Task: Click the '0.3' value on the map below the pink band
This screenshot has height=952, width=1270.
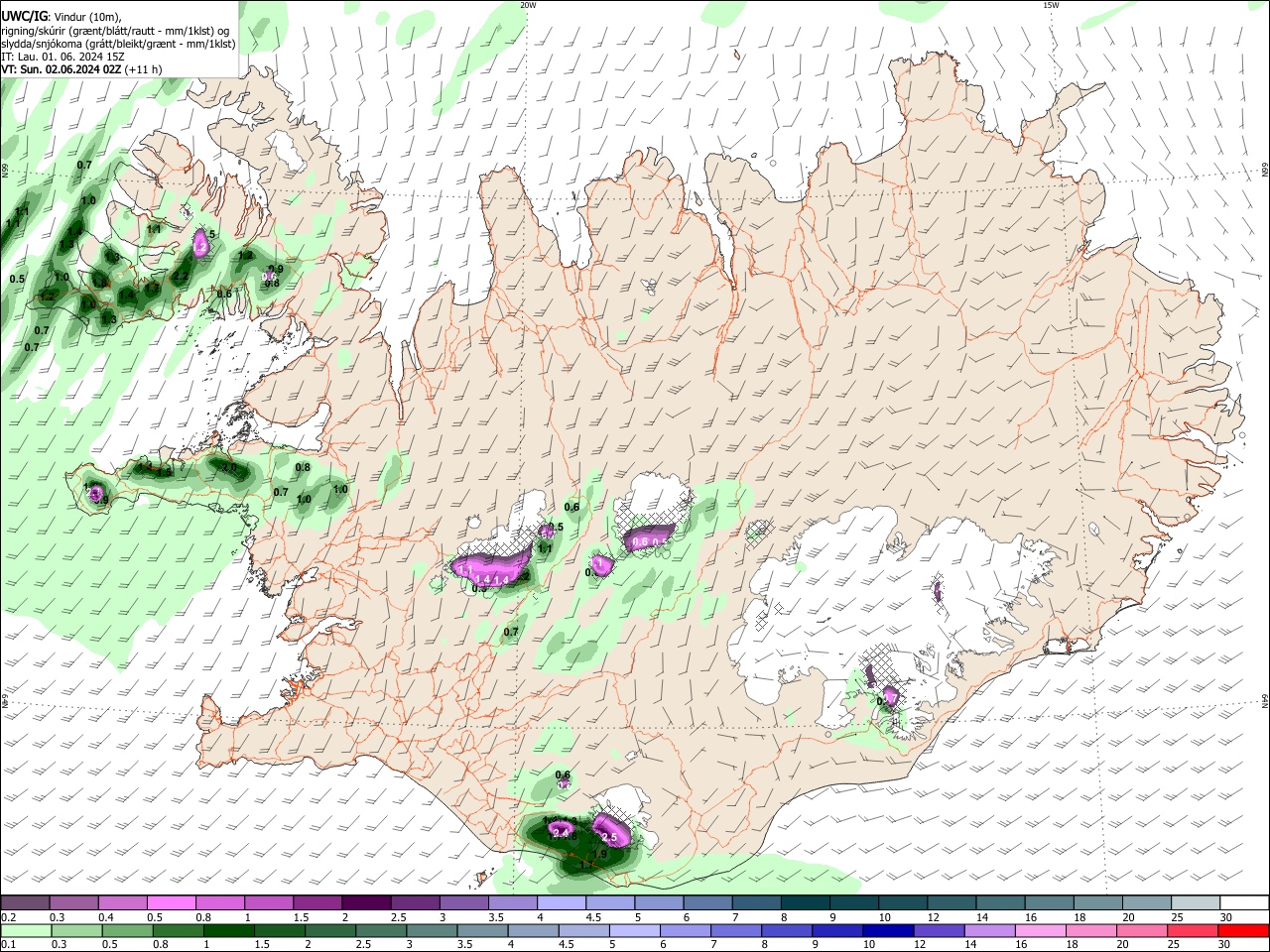Action: 479,588
